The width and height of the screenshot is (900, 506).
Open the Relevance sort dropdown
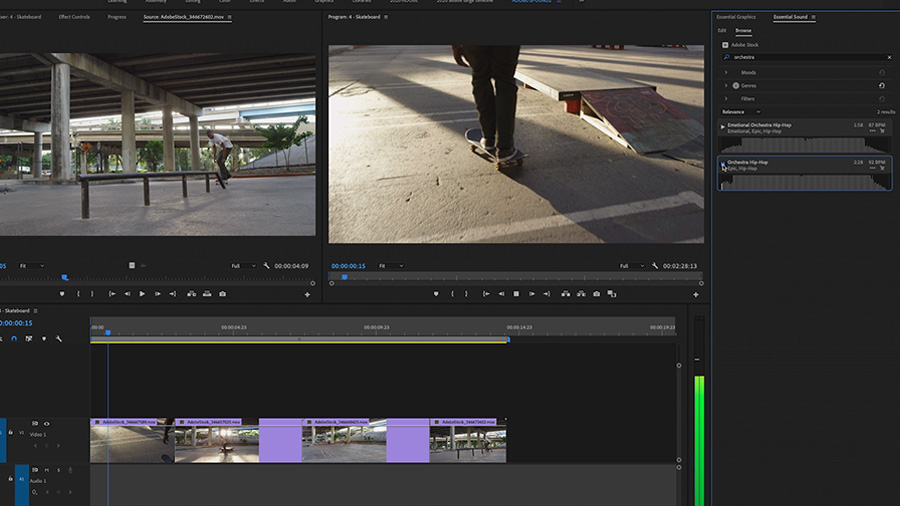click(740, 112)
